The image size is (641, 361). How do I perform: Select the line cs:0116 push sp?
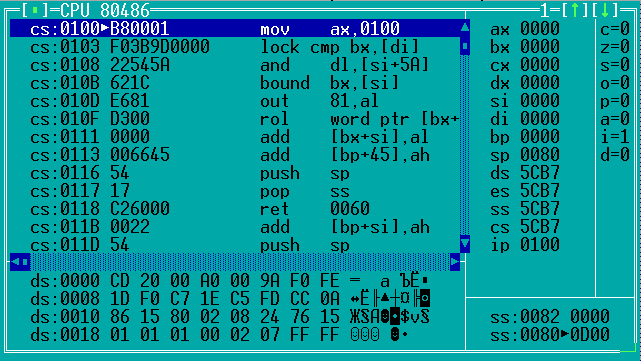235,172
